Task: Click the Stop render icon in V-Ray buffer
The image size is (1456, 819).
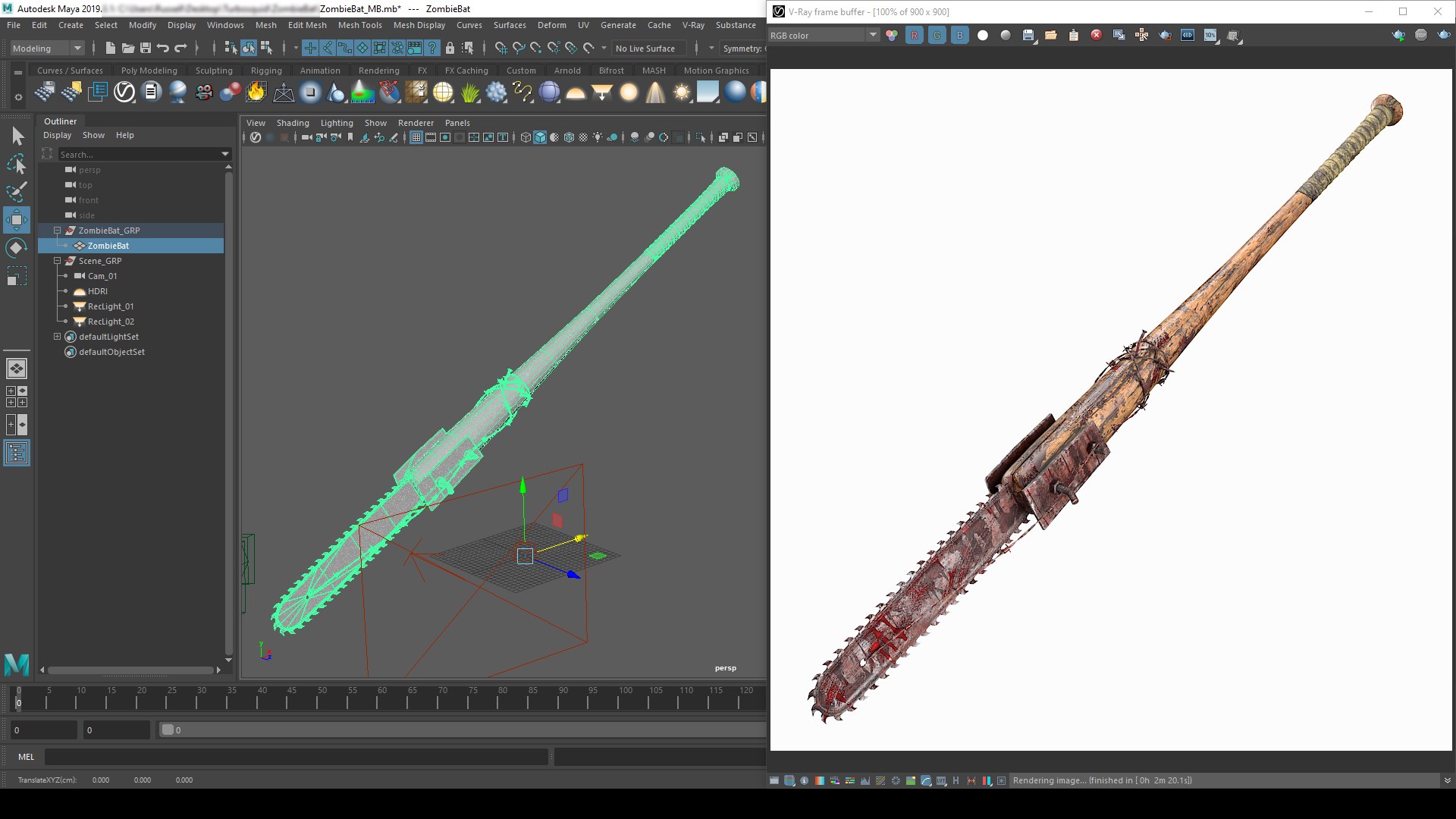Action: (x=1421, y=35)
